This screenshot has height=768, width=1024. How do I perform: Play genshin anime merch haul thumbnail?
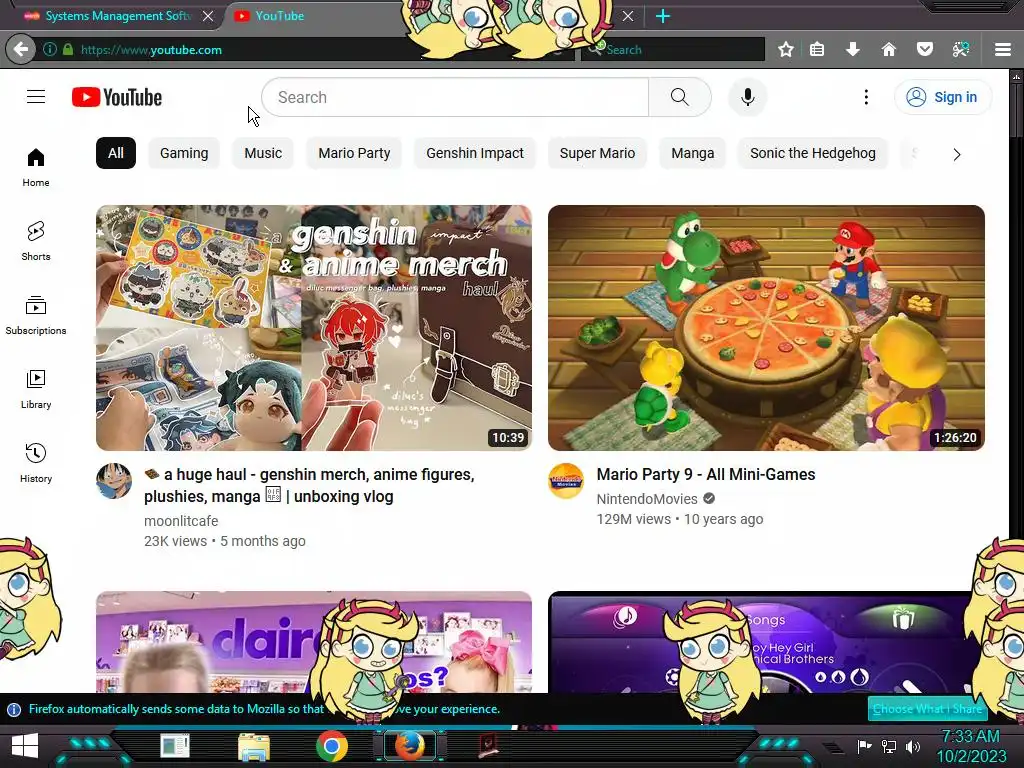313,328
